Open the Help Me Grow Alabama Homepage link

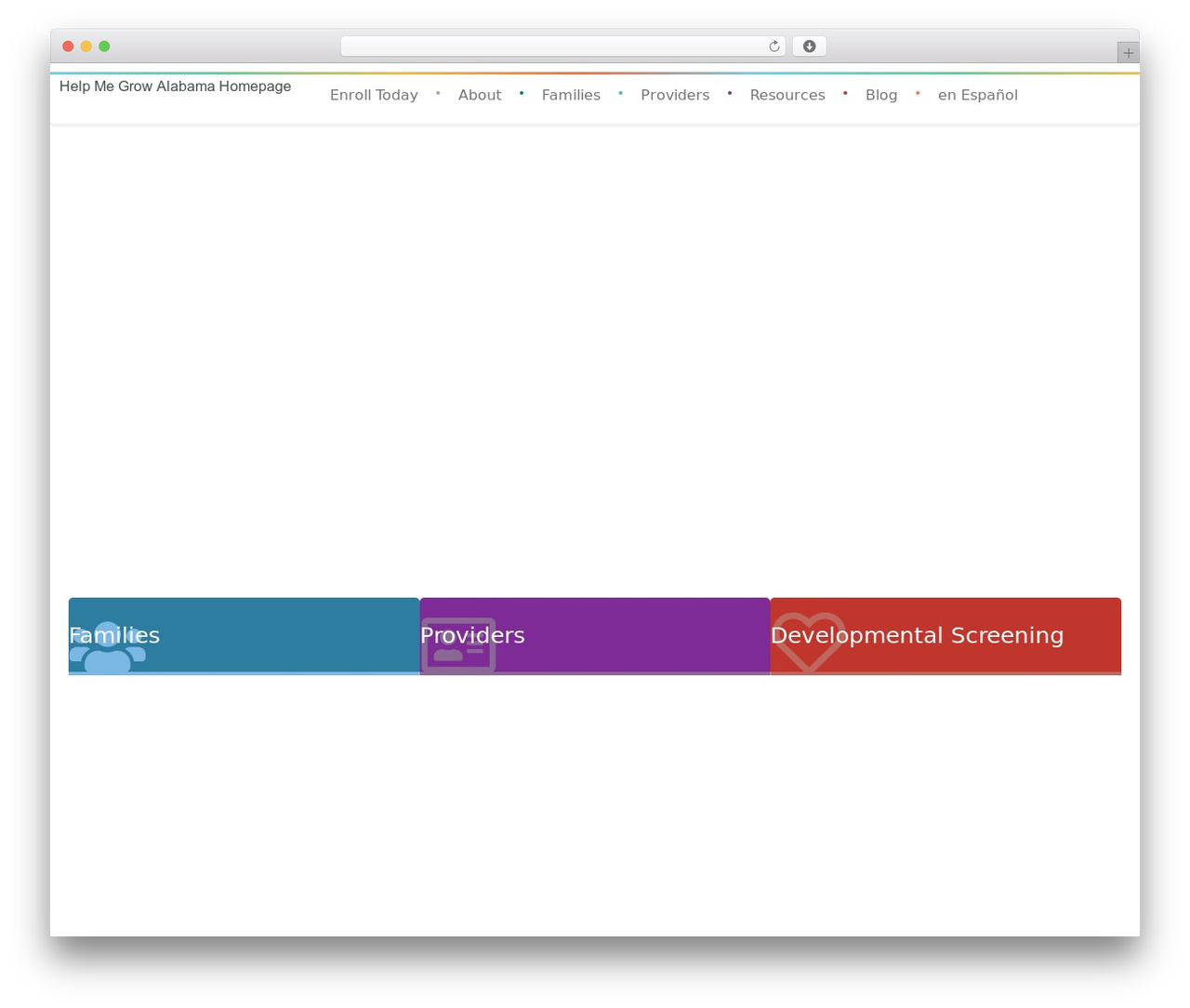175,86
